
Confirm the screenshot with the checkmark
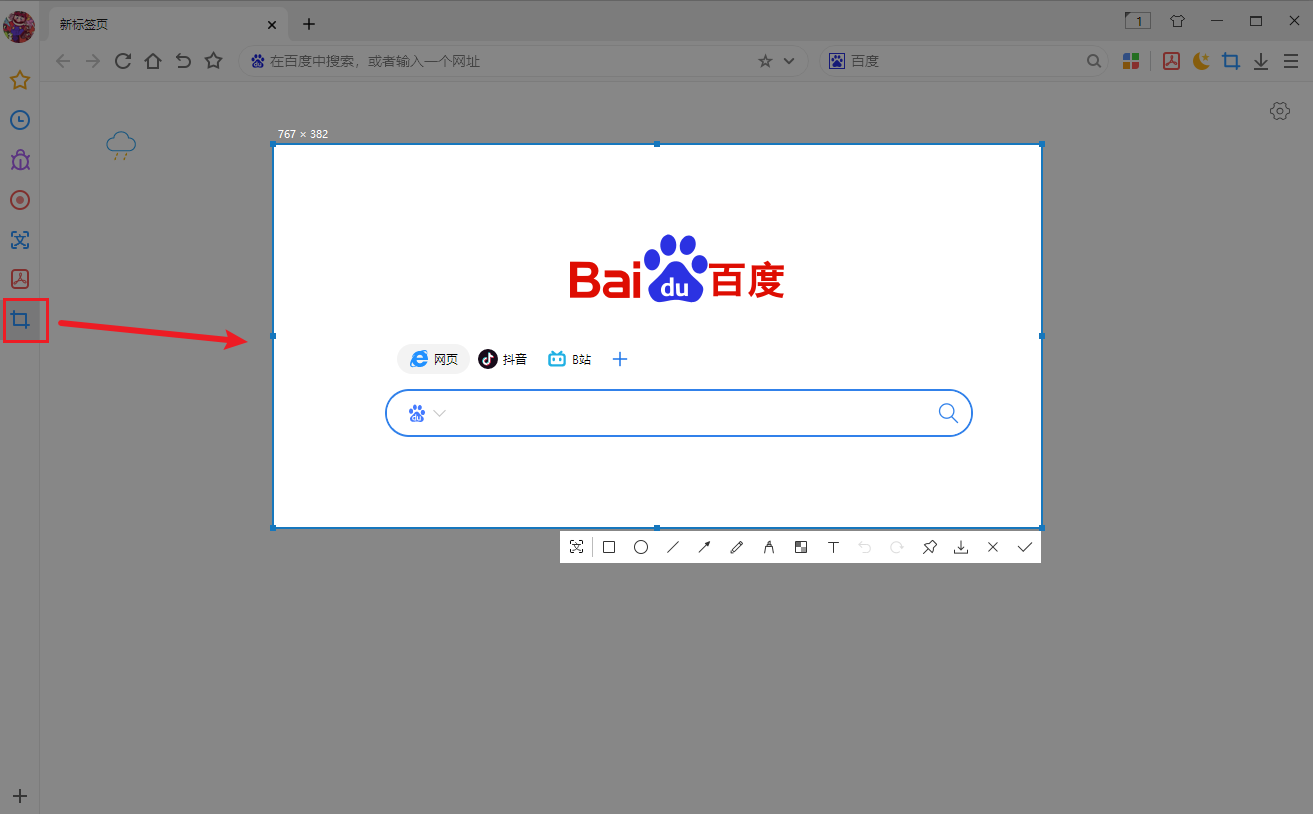pyautogui.click(x=1025, y=547)
